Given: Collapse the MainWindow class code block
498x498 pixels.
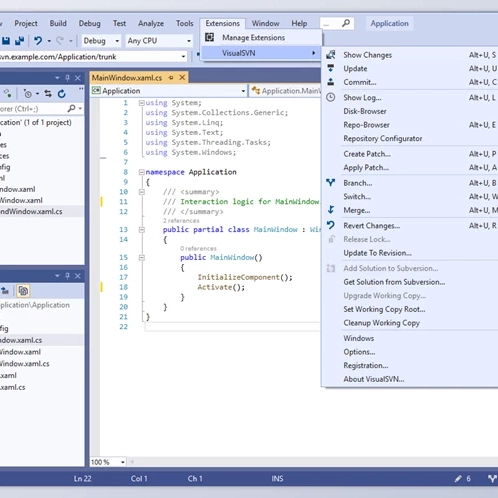Looking at the screenshot, I should (141, 230).
